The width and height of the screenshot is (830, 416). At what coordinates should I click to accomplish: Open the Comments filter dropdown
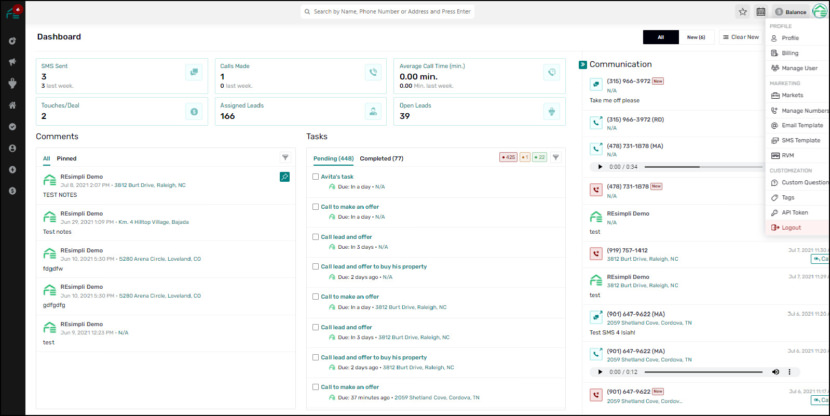[x=285, y=157]
